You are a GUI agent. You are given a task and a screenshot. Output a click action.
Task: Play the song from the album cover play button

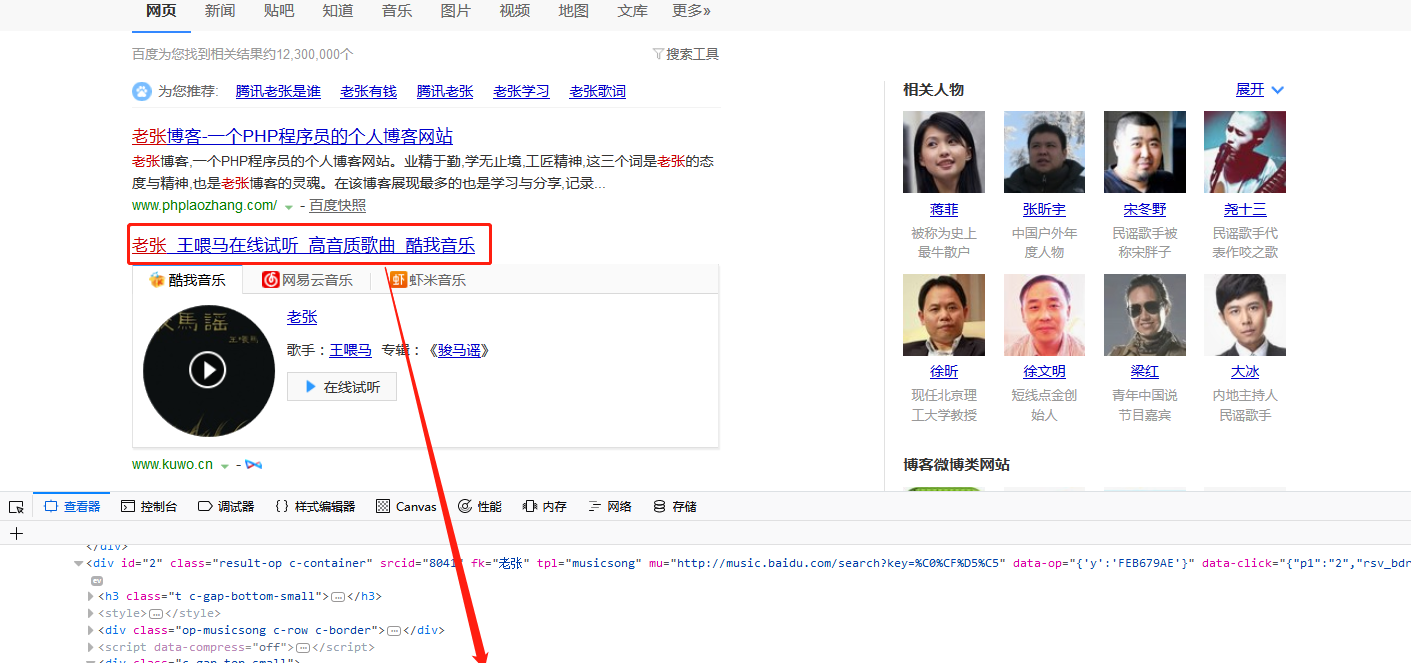pos(208,370)
